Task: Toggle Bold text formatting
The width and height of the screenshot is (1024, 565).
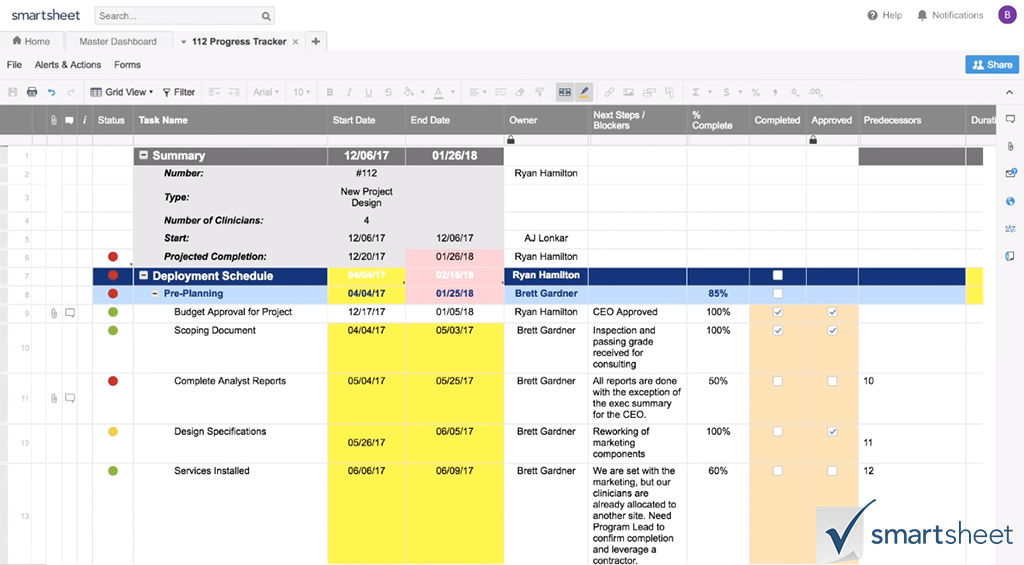Action: [x=330, y=92]
